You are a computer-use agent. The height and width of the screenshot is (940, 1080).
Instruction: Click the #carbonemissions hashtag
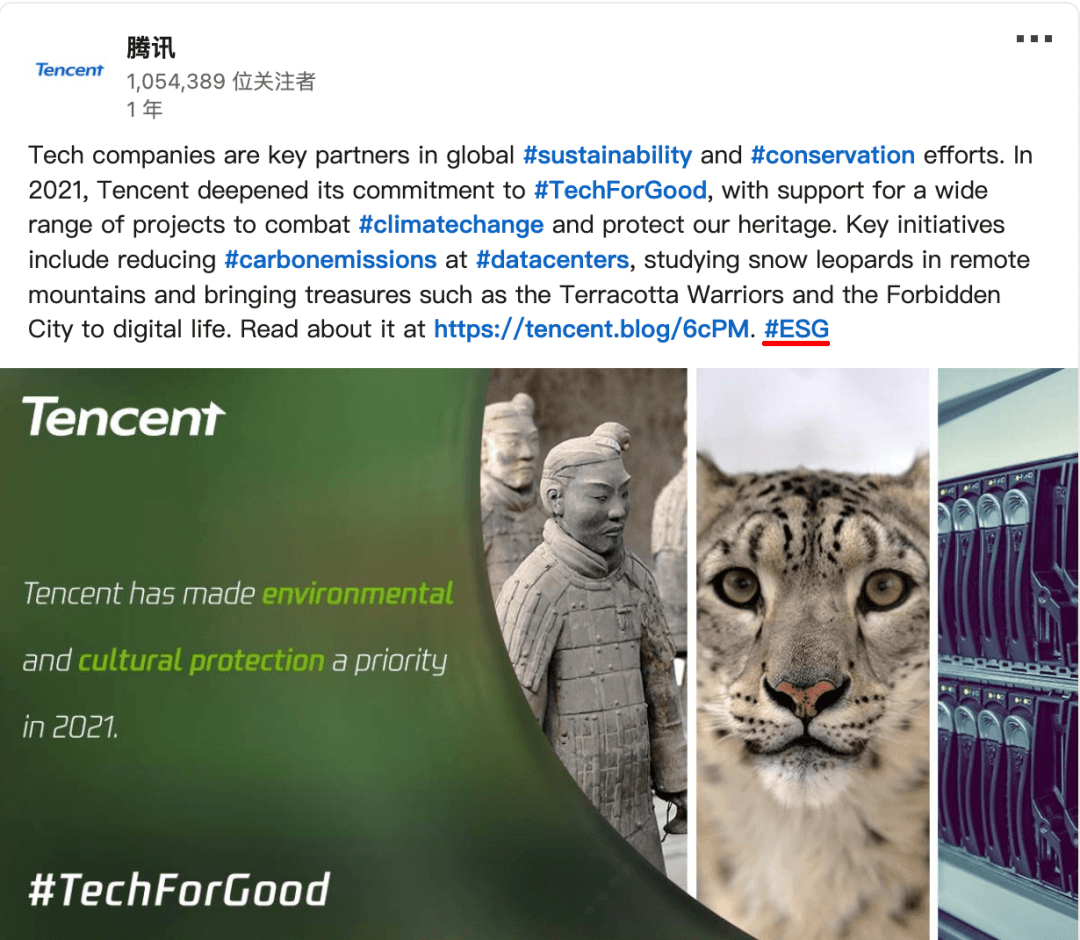click(331, 260)
